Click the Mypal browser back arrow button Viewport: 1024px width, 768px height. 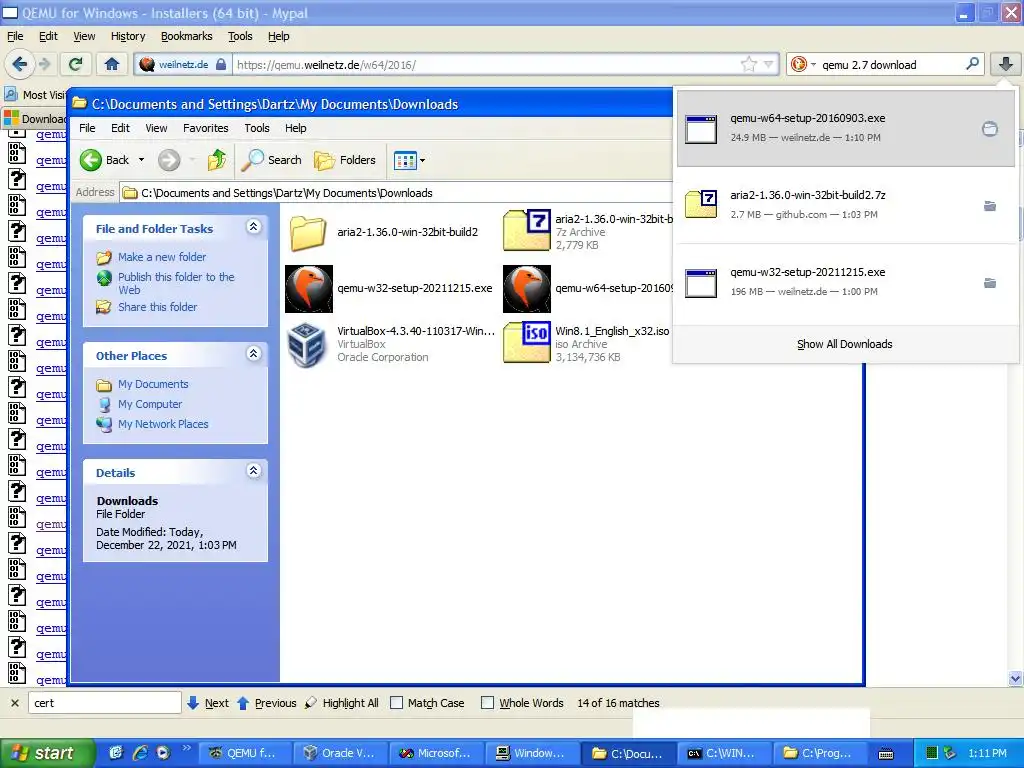(20, 64)
